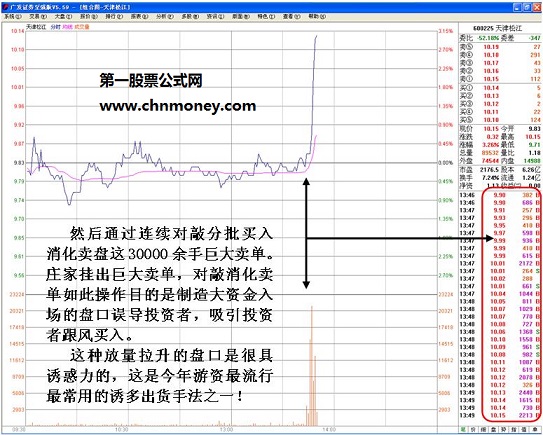Select the 成交量 legend label

pos(82,27)
